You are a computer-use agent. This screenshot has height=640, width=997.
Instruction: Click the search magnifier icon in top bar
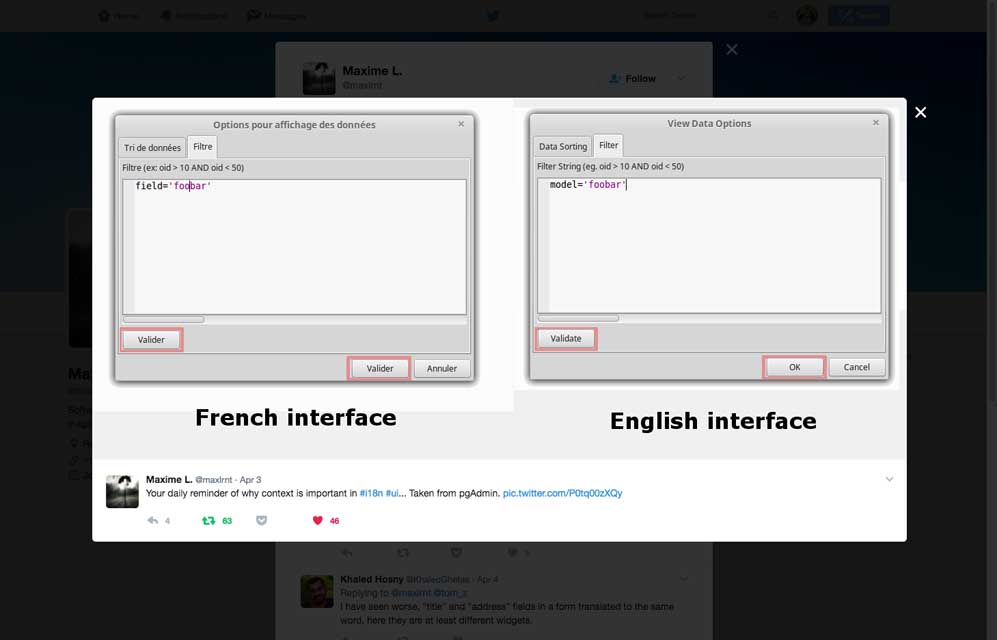pos(773,16)
